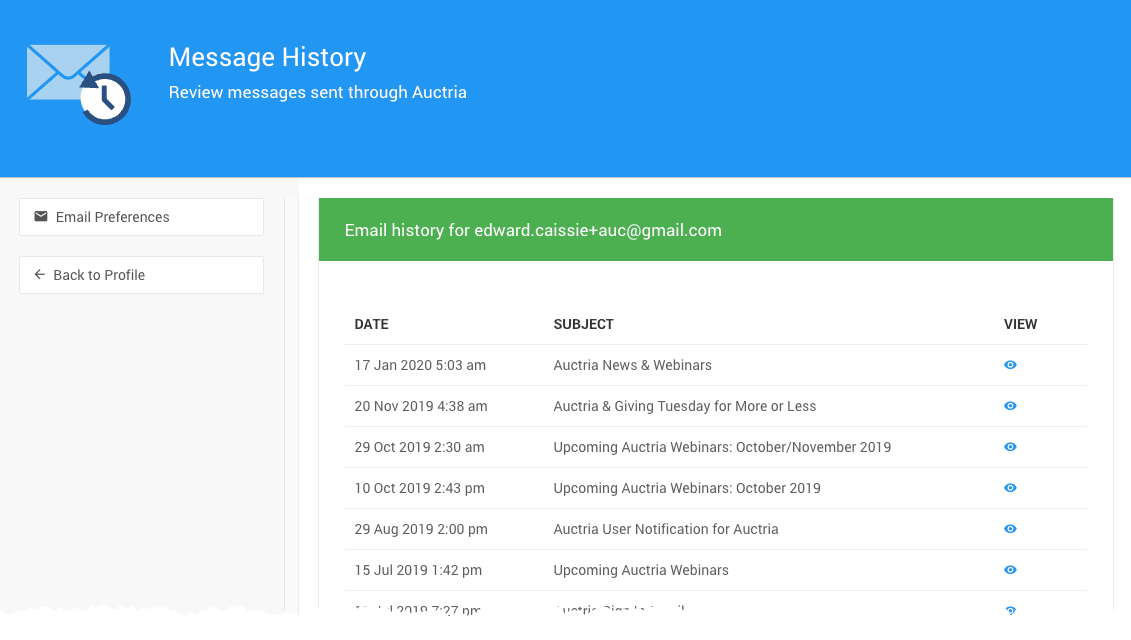Select the Upcoming Auctria Webinars: October 2019 subject

click(686, 488)
